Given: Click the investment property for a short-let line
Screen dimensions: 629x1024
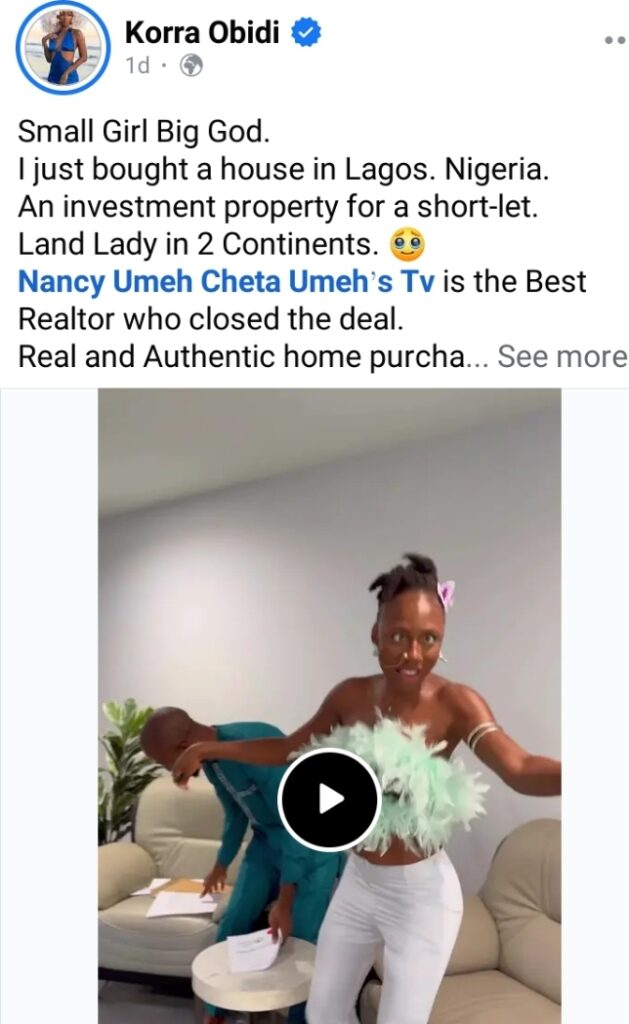Looking at the screenshot, I should tap(278, 207).
